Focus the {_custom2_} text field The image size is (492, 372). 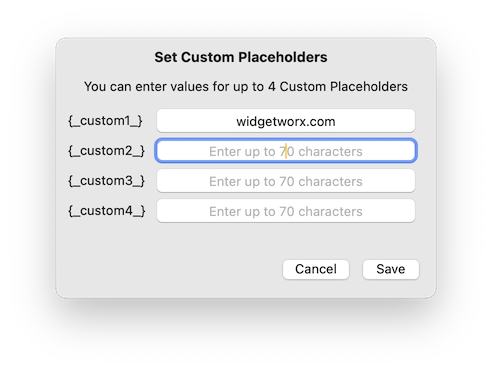pyautogui.click(x=286, y=151)
